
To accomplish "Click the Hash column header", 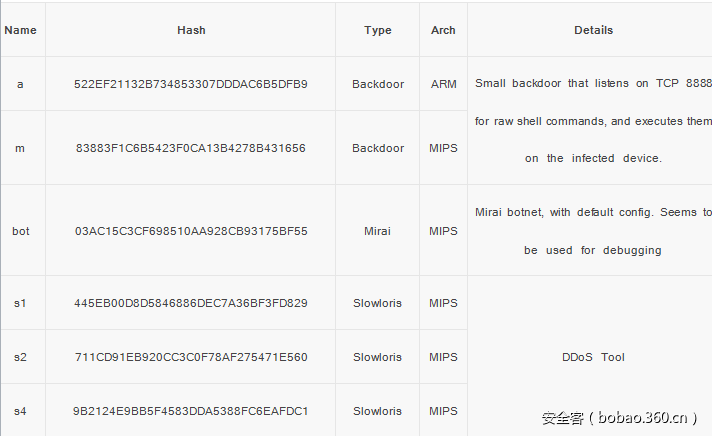I will pos(191,30).
